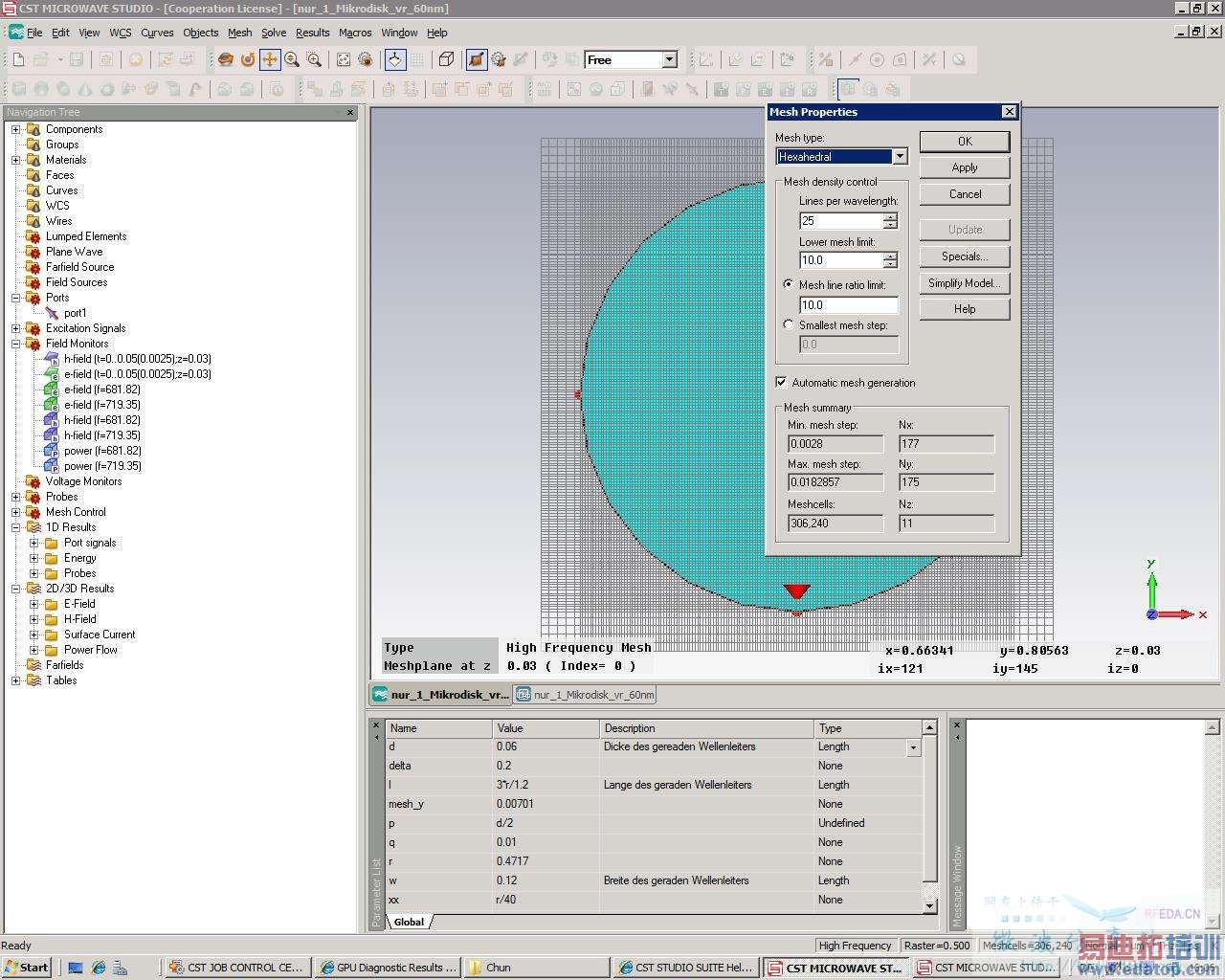This screenshot has height=980, width=1225.
Task: Switch to the Global parameter tab
Action: [409, 922]
